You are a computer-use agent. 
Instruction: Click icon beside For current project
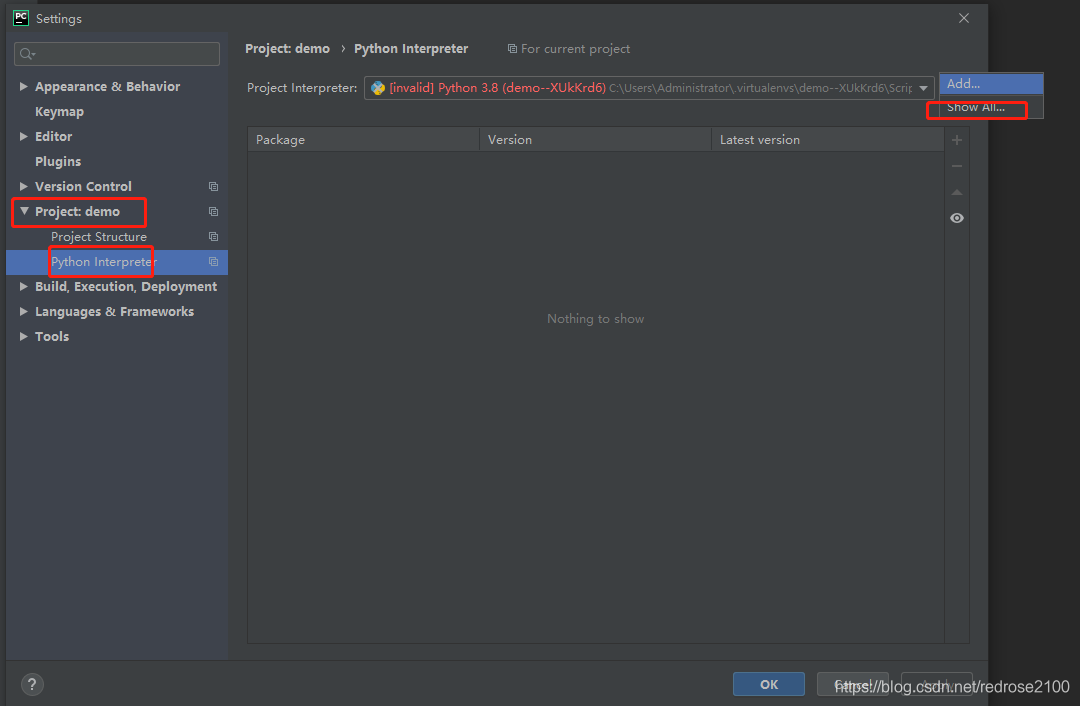(x=512, y=49)
